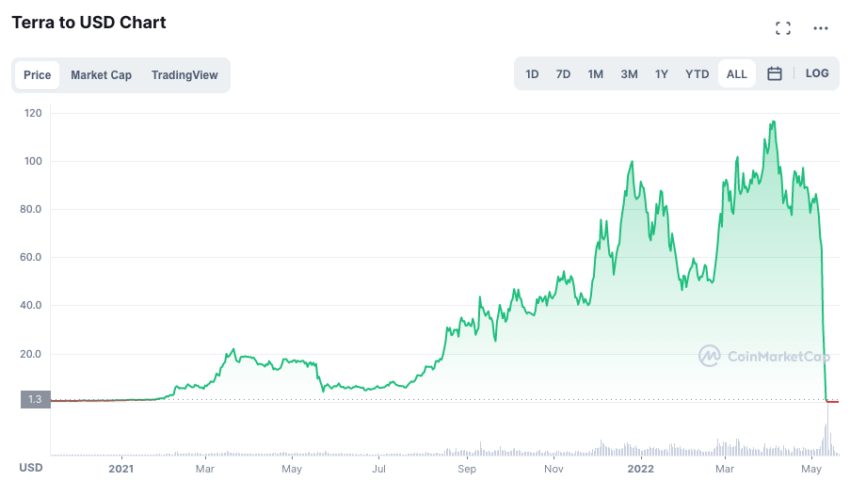Switch to the Market Cap tab
The width and height of the screenshot is (850, 480).
coord(101,75)
